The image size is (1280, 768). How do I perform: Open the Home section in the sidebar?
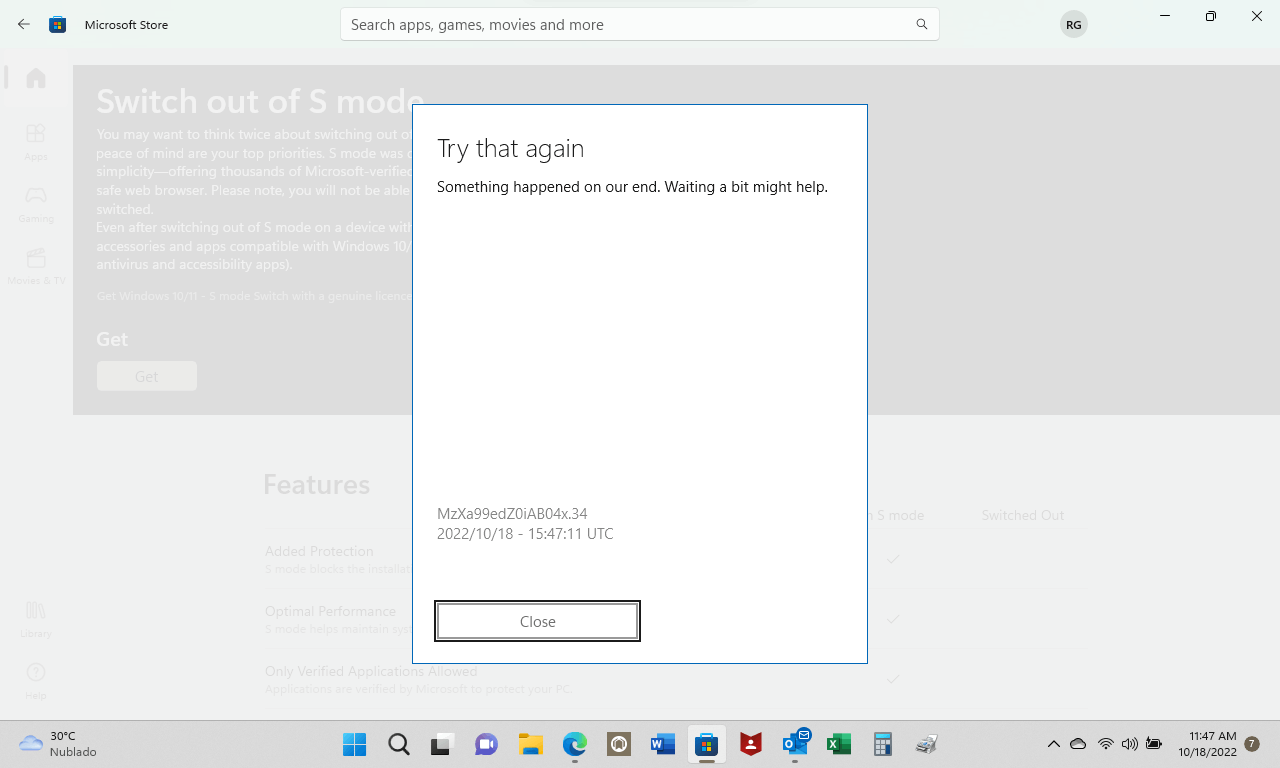(x=36, y=77)
